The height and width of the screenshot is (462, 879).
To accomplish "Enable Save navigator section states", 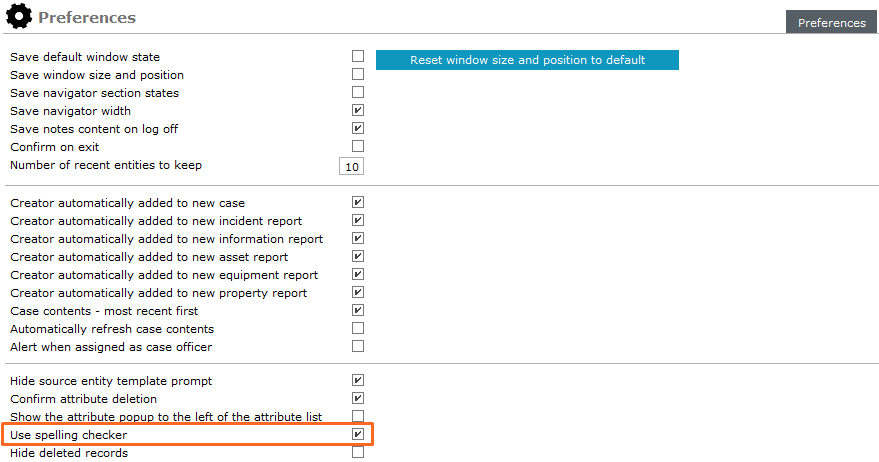I will [x=358, y=93].
